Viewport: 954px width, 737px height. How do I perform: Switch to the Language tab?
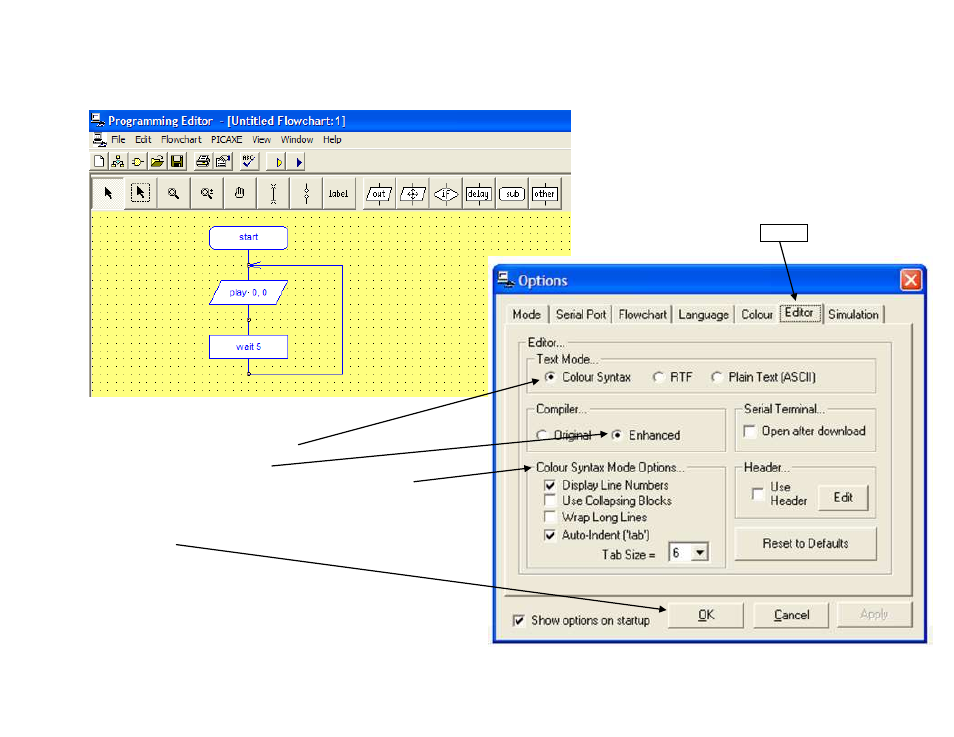[703, 314]
